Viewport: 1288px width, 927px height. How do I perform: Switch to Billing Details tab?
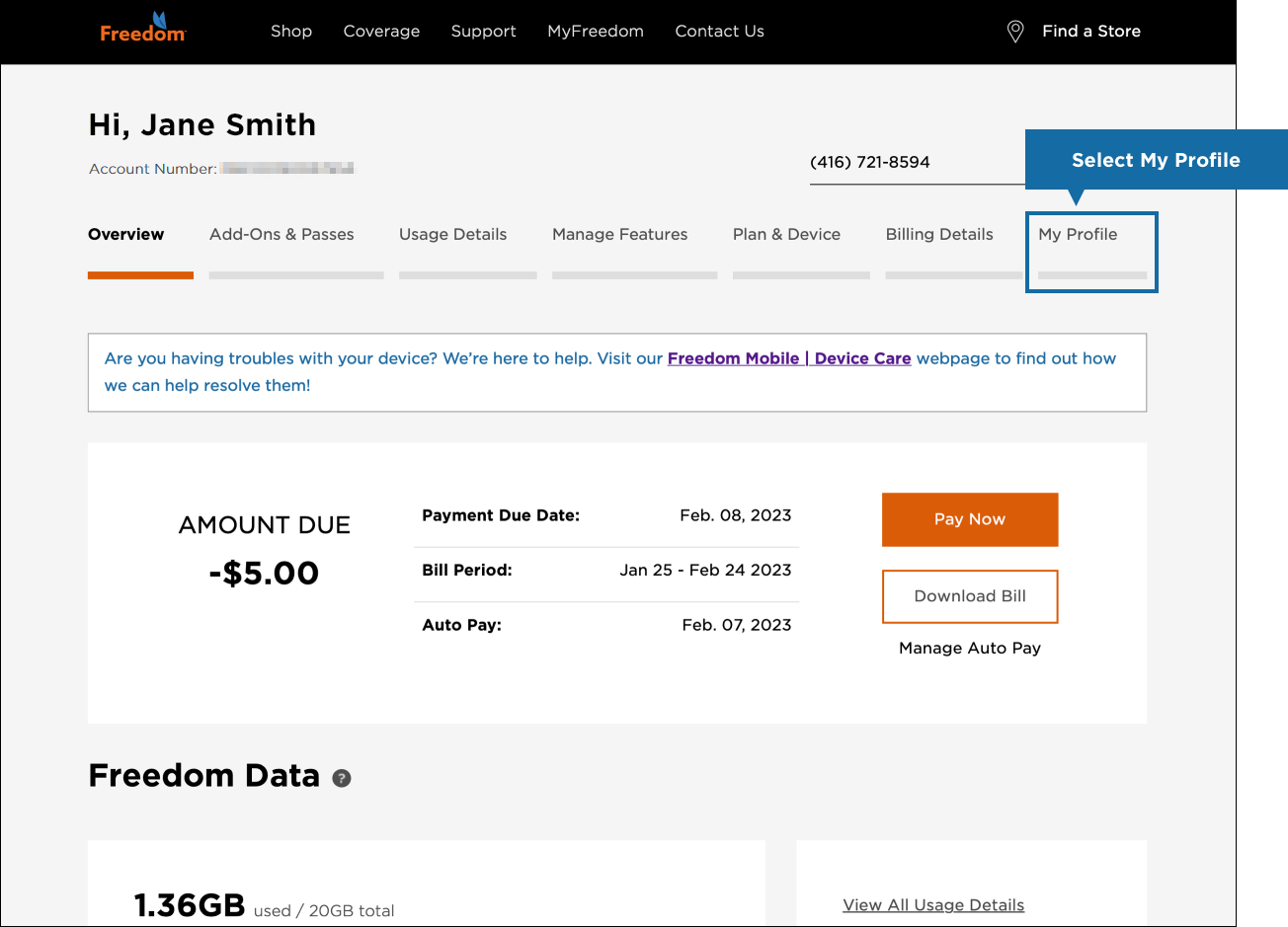pos(939,234)
